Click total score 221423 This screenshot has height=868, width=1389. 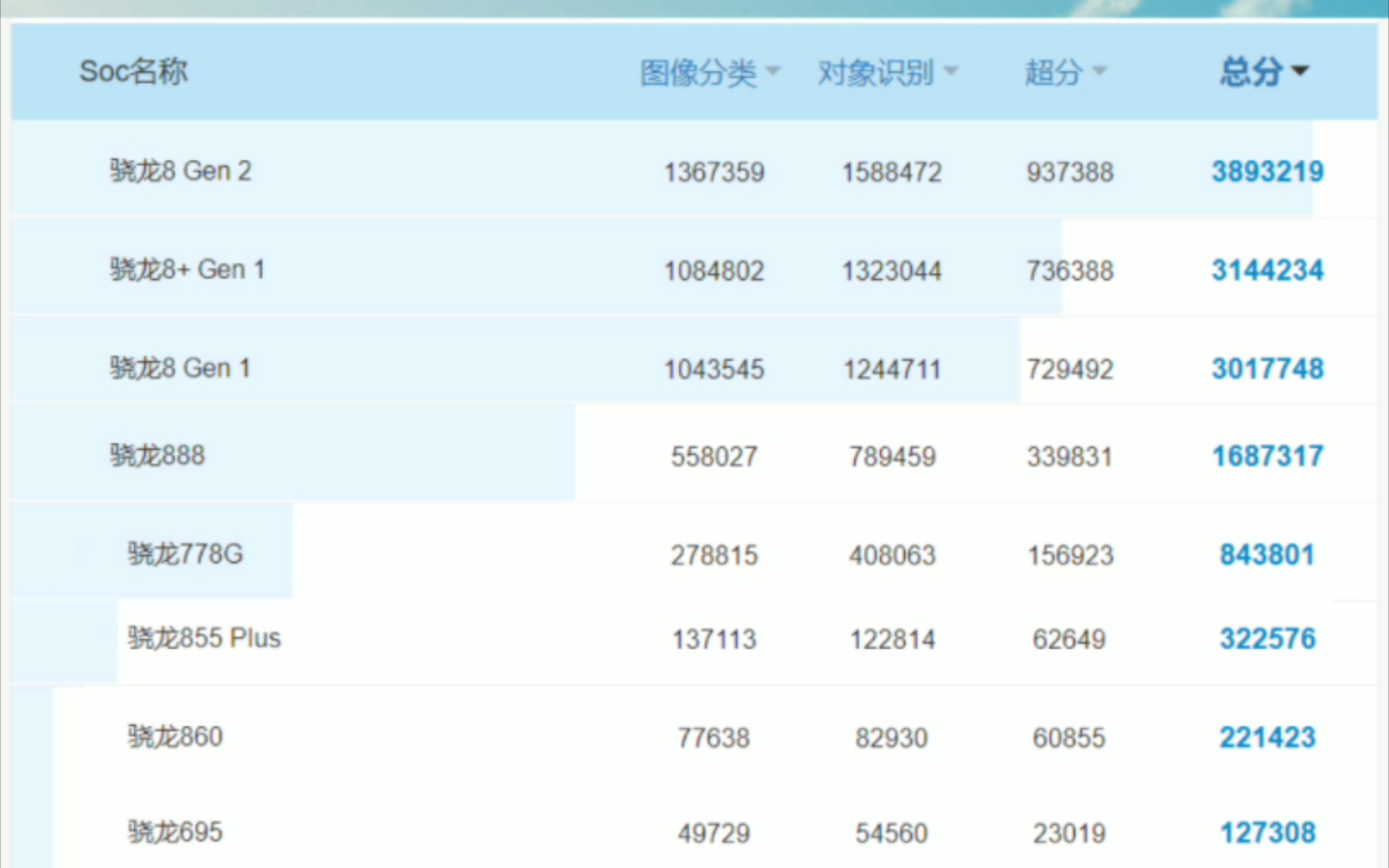(1268, 737)
